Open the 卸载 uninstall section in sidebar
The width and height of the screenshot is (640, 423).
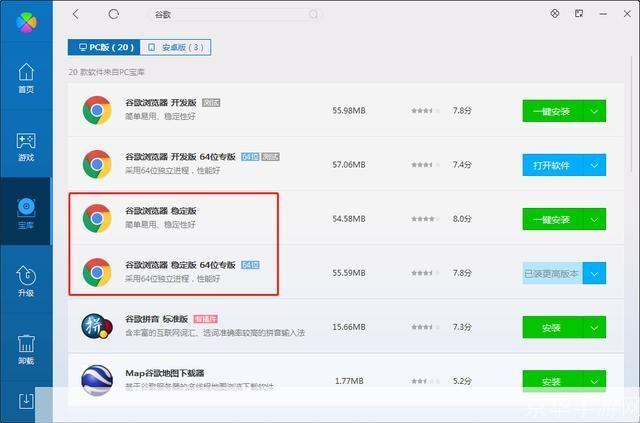point(26,350)
